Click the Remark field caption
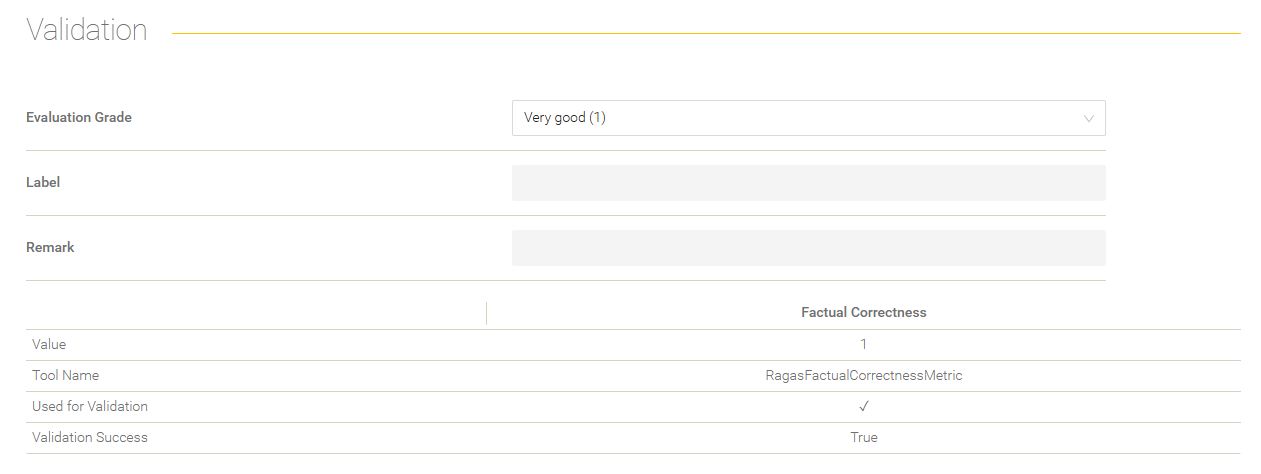The width and height of the screenshot is (1261, 474). coord(50,247)
